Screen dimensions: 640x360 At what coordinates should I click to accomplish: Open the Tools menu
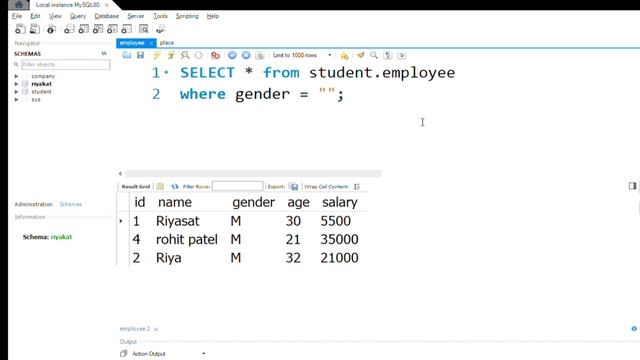(160, 16)
